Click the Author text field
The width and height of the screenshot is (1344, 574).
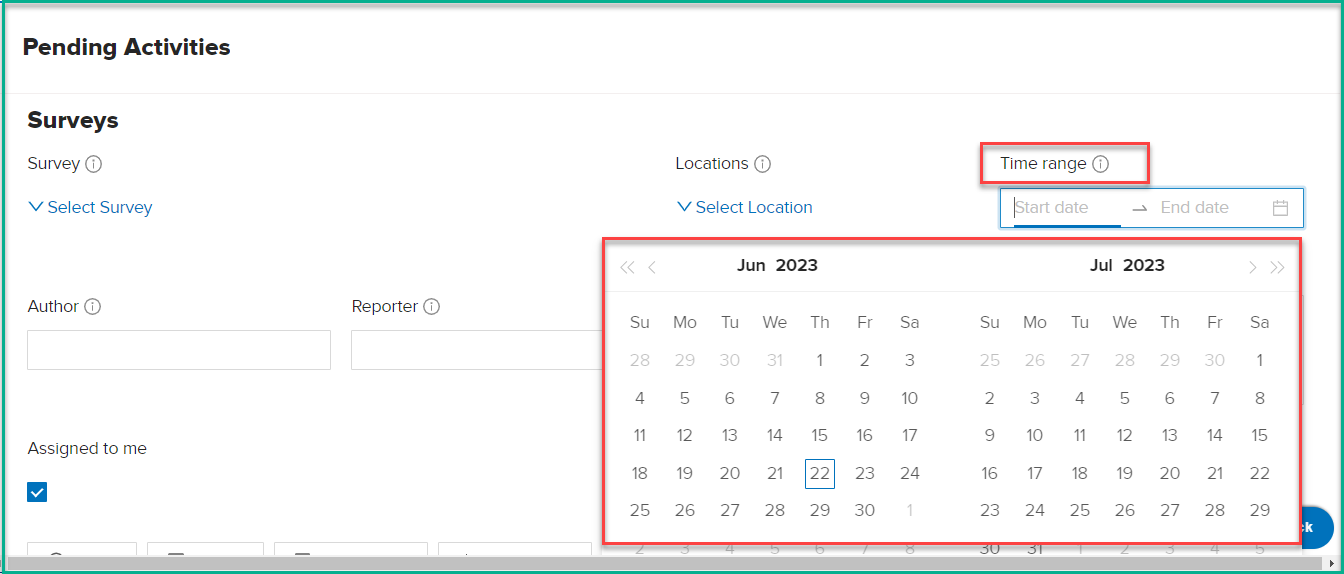(x=179, y=350)
